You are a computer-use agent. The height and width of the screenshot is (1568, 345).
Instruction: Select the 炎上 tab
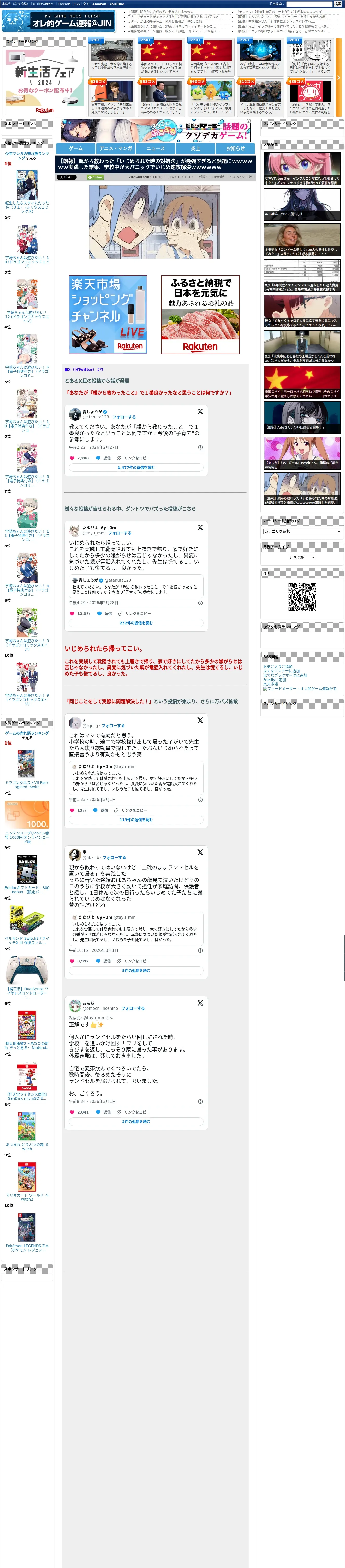(x=195, y=148)
